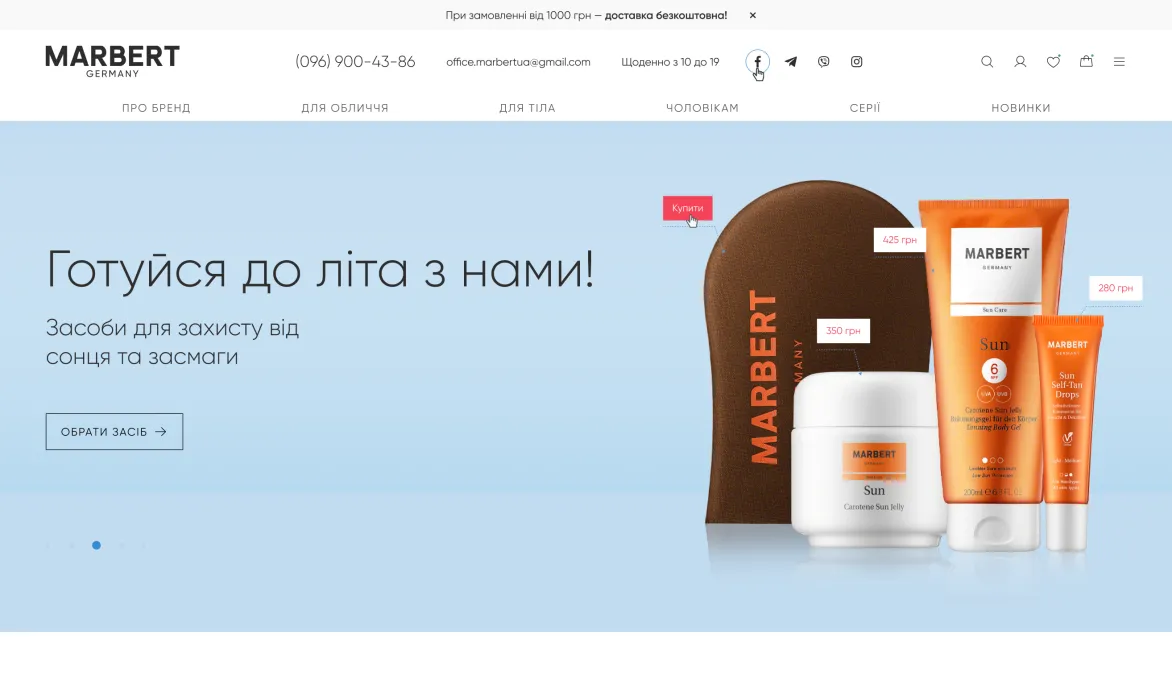
Task: Click the Sun Self-Tan Drops tube
Action: pyautogui.click(x=1067, y=433)
